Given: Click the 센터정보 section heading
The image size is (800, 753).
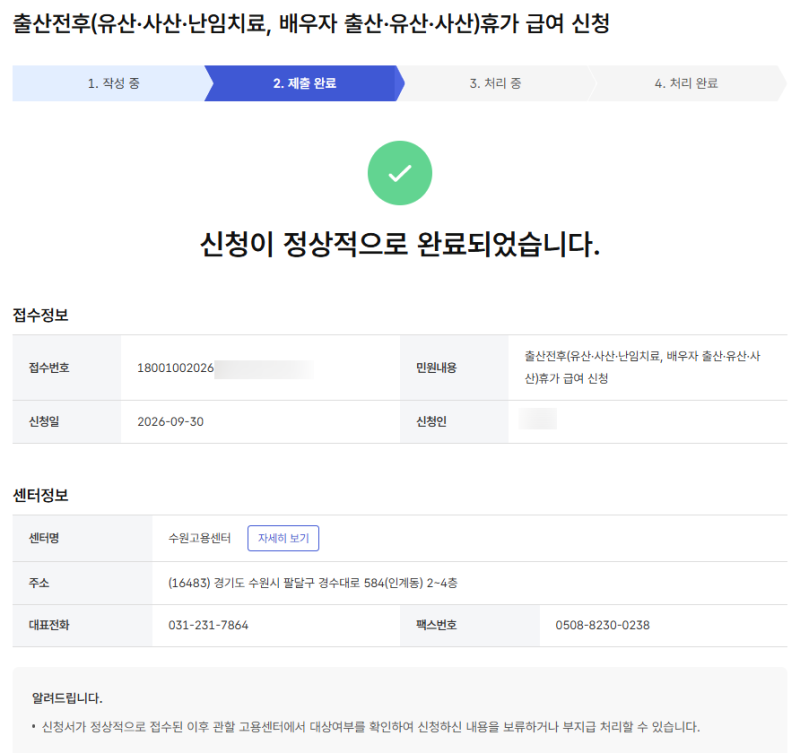Looking at the screenshot, I should point(40,495).
